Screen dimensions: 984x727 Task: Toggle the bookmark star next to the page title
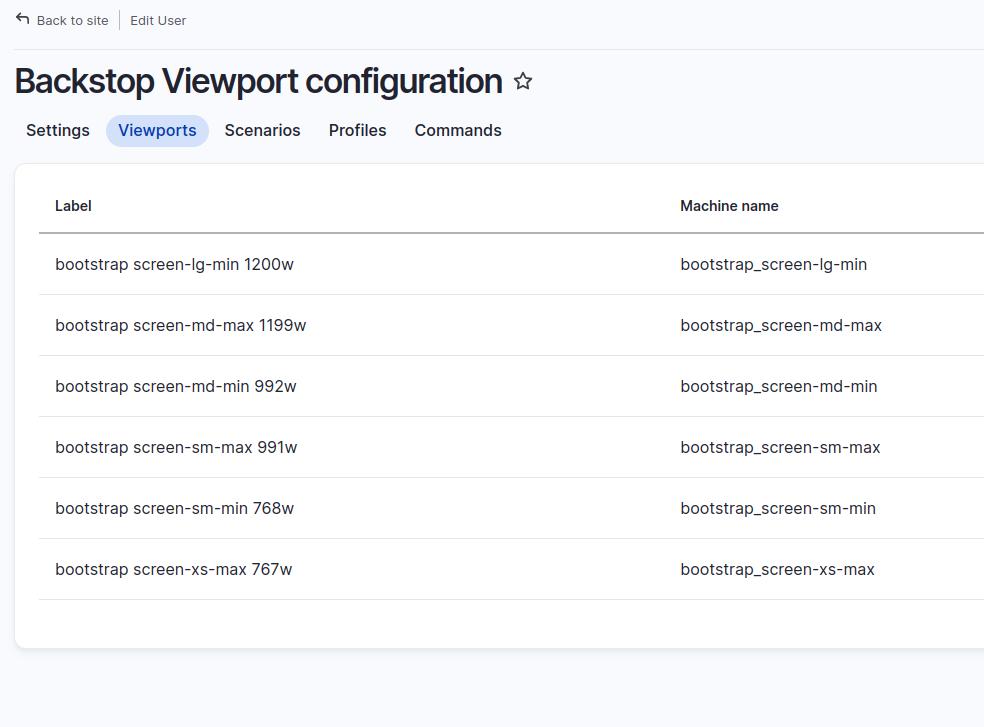(522, 82)
